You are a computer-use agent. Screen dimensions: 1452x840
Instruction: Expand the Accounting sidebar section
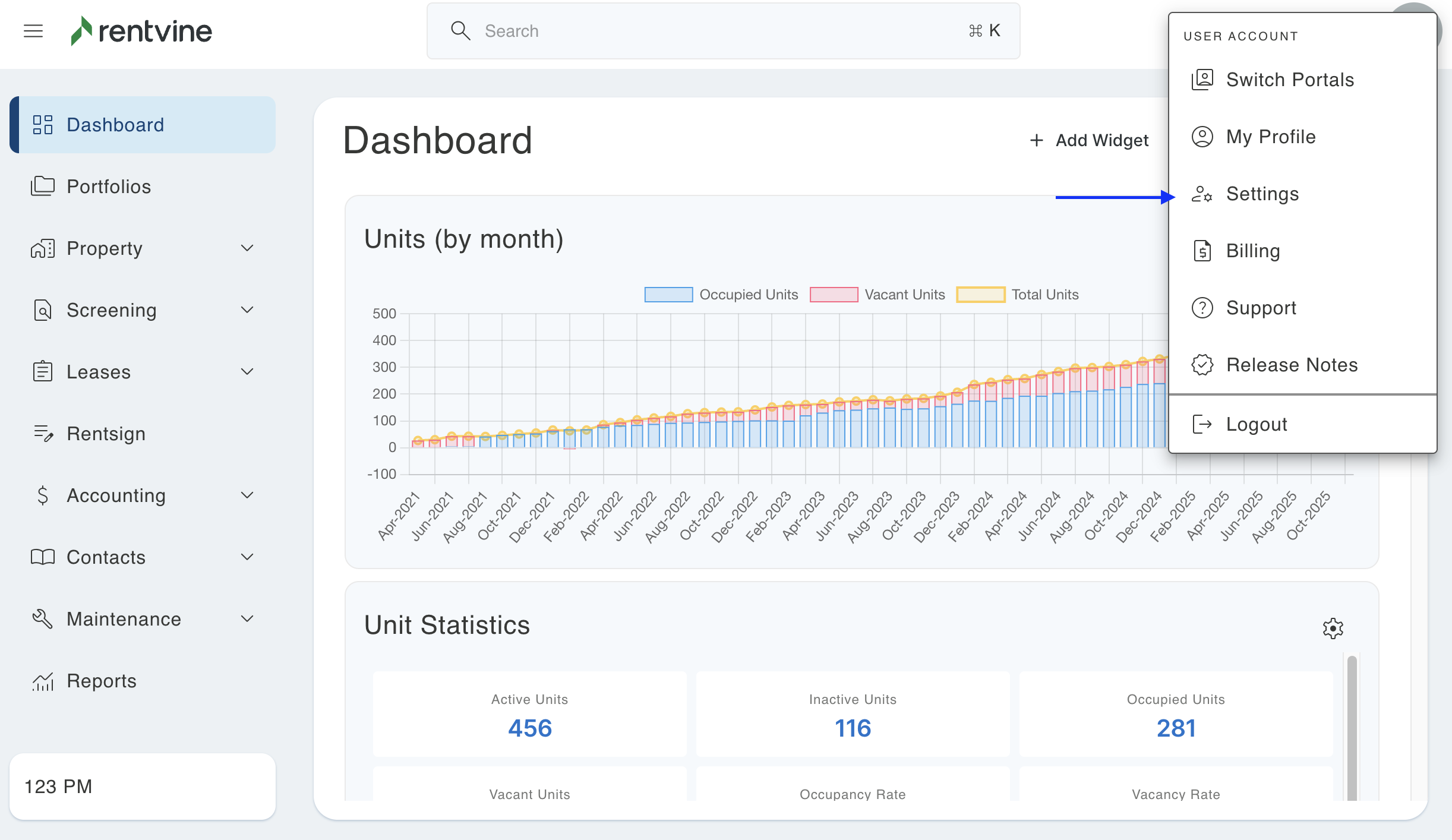[x=247, y=495]
